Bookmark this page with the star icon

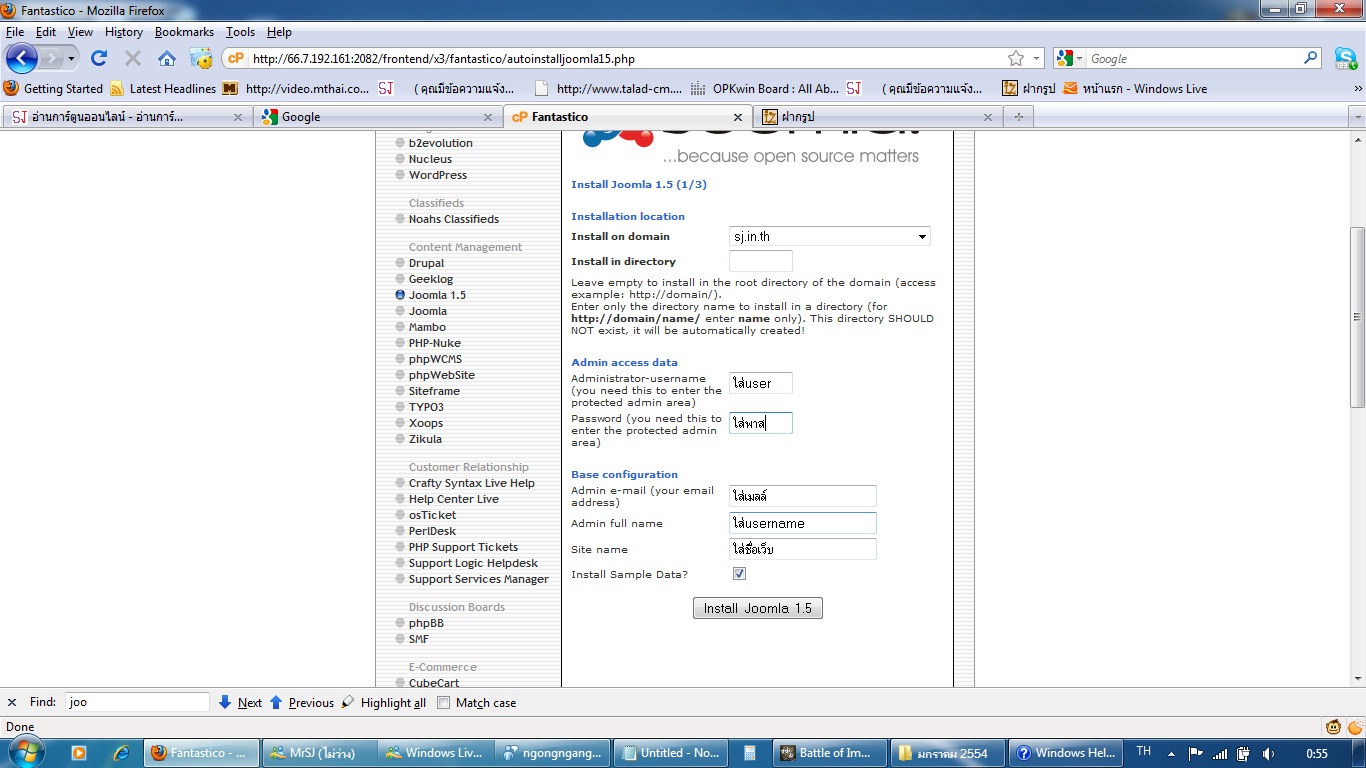coord(1016,59)
